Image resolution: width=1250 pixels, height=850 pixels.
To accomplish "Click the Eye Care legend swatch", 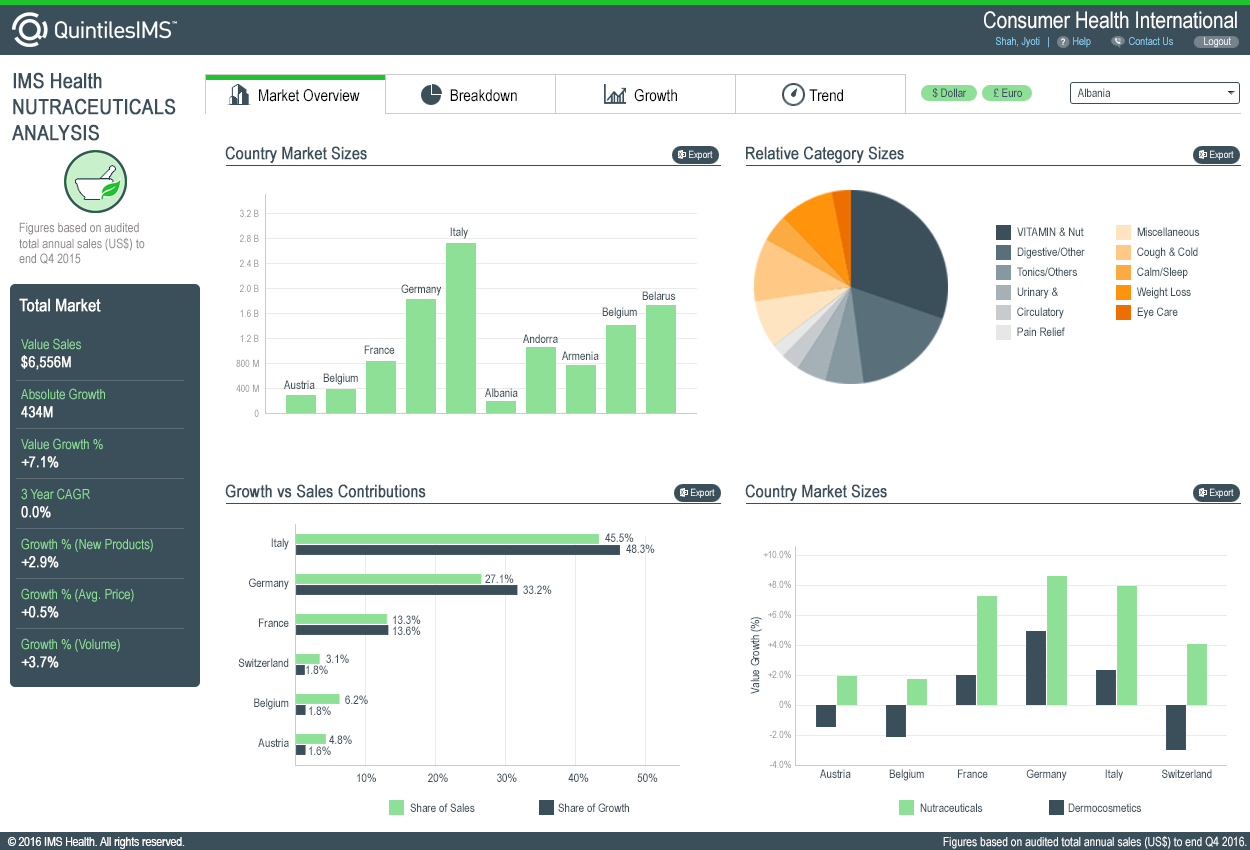I will (x=1123, y=312).
